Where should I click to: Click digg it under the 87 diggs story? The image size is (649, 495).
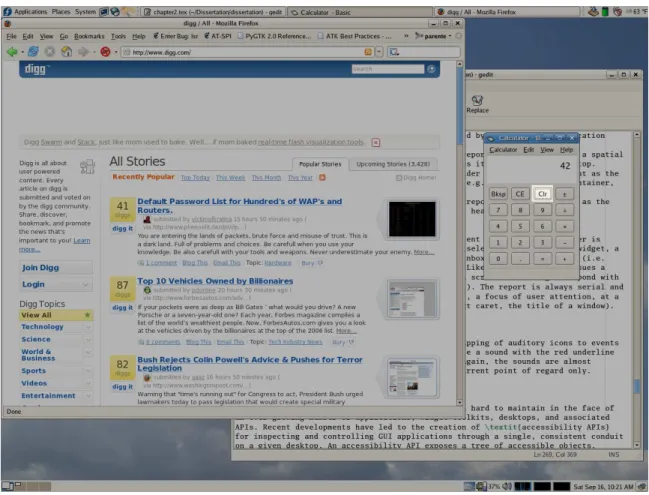(x=123, y=308)
